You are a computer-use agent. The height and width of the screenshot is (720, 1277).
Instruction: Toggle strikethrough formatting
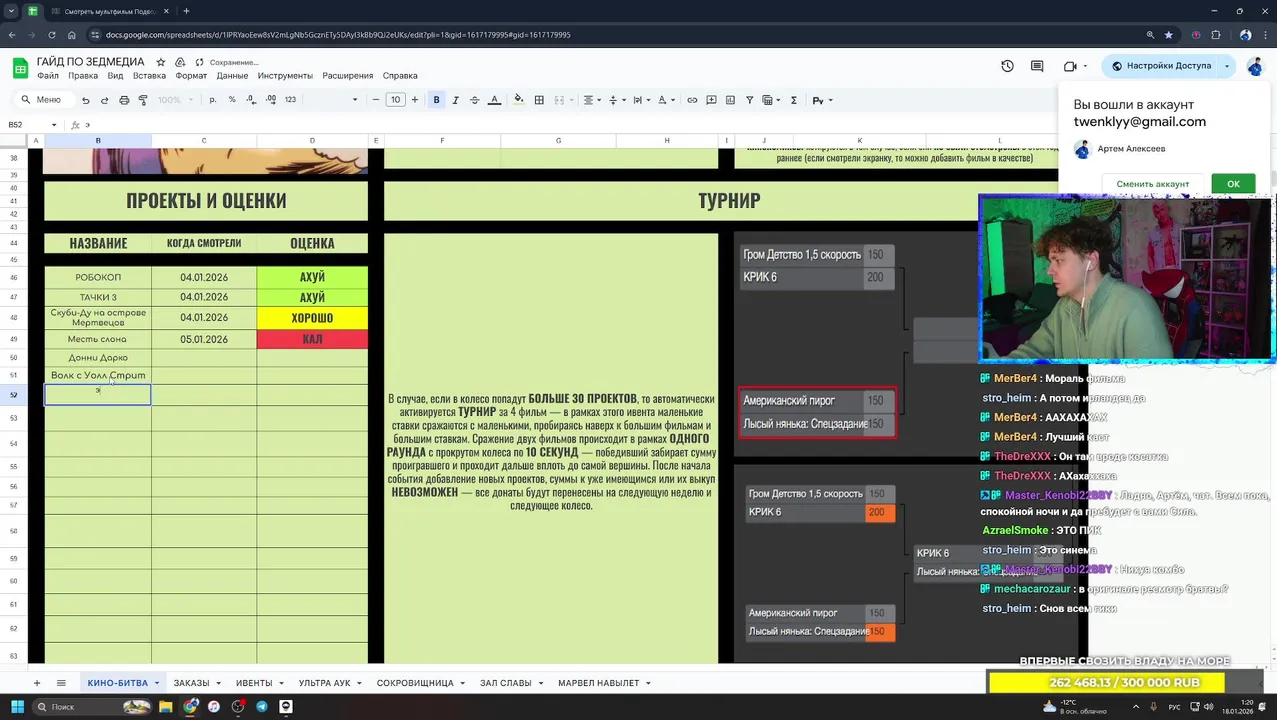474,100
